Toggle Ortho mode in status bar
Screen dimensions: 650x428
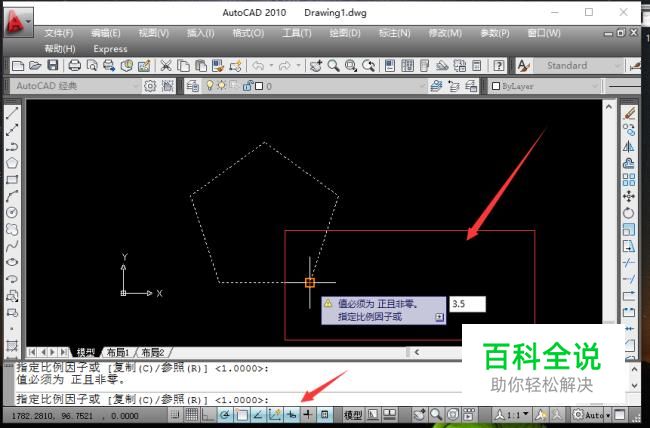[x=208, y=414]
